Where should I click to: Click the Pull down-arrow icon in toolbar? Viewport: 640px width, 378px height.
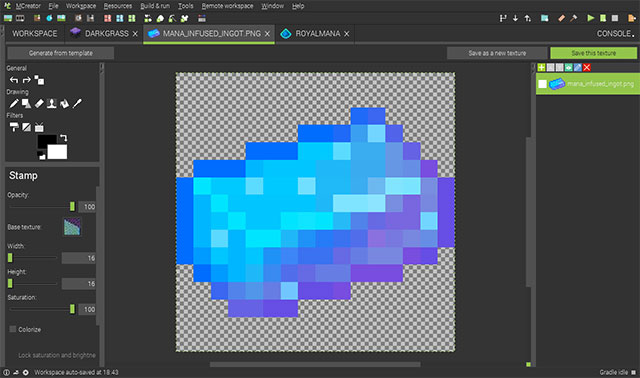(x=516, y=18)
